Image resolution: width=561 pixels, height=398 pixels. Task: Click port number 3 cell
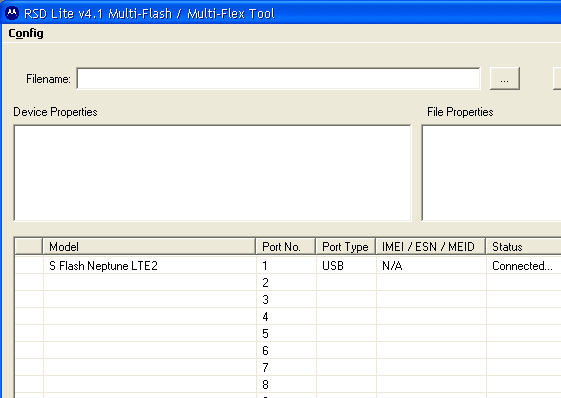[286, 300]
